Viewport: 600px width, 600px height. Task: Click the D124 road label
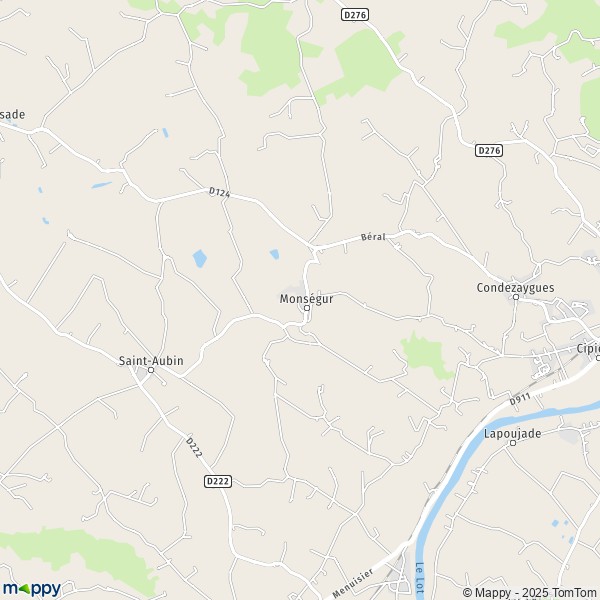pyautogui.click(x=220, y=192)
